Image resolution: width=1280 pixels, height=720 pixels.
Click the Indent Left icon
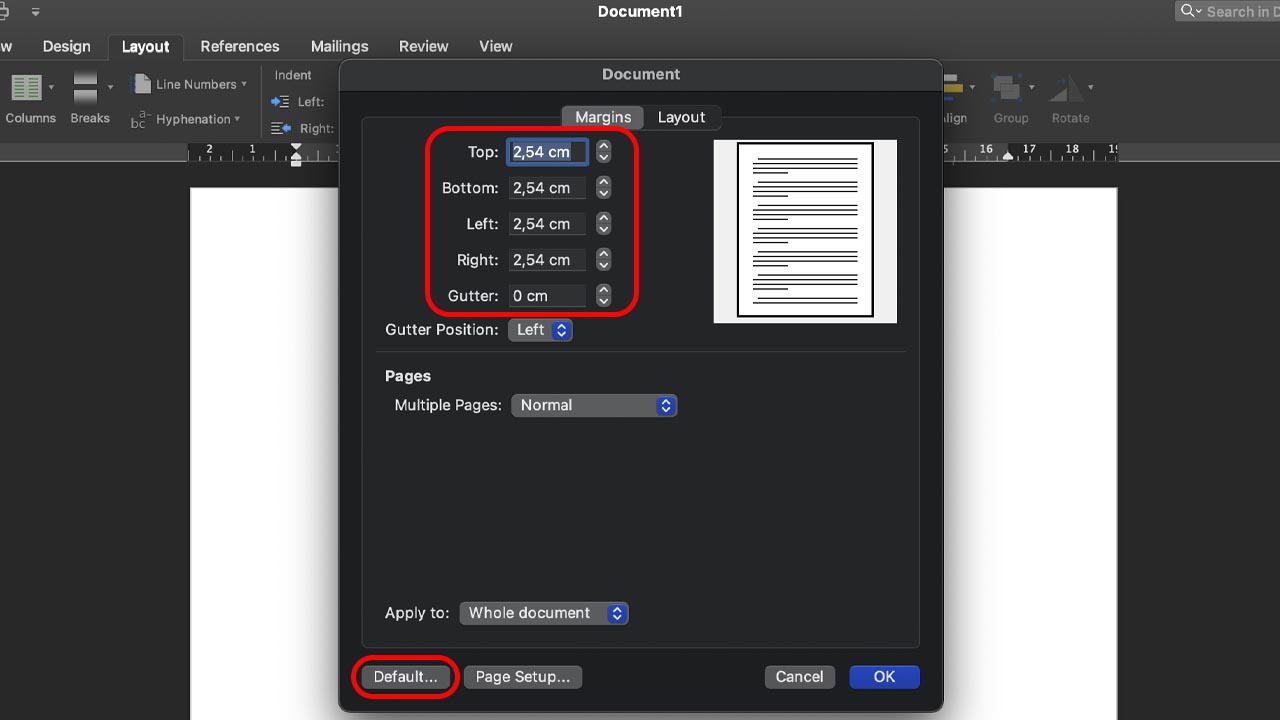tap(281, 102)
